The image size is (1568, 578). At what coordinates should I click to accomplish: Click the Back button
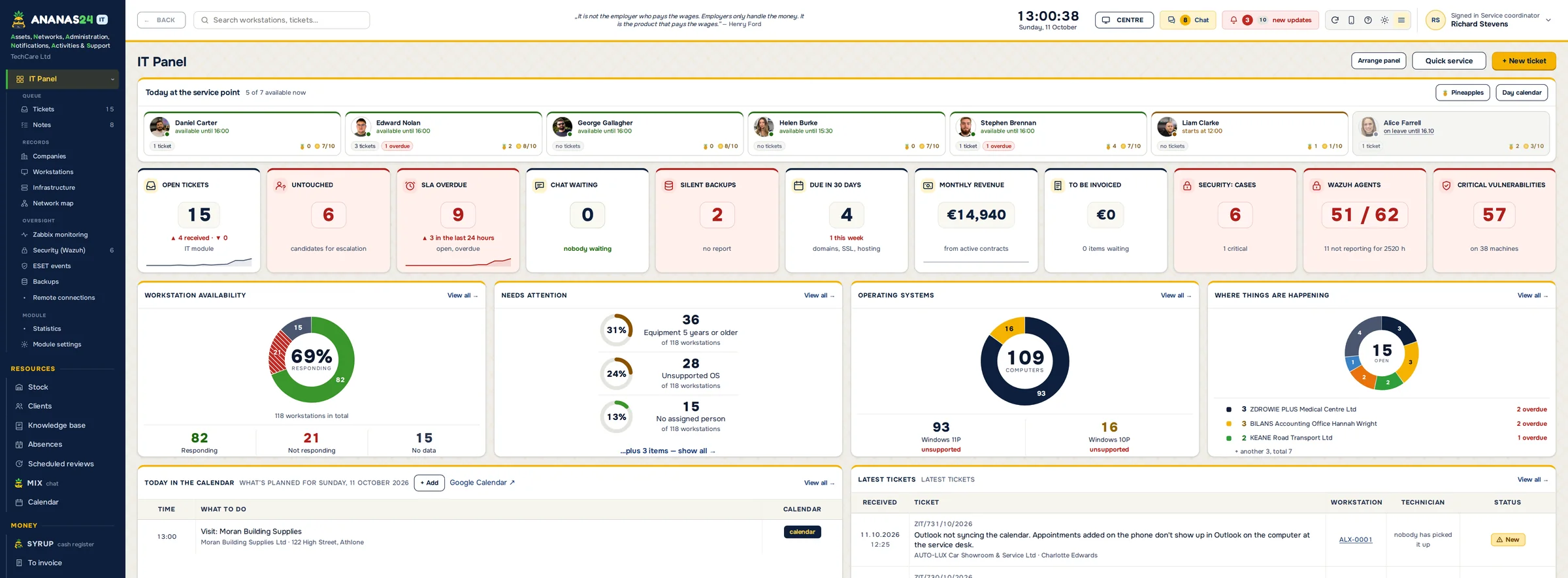tap(161, 20)
